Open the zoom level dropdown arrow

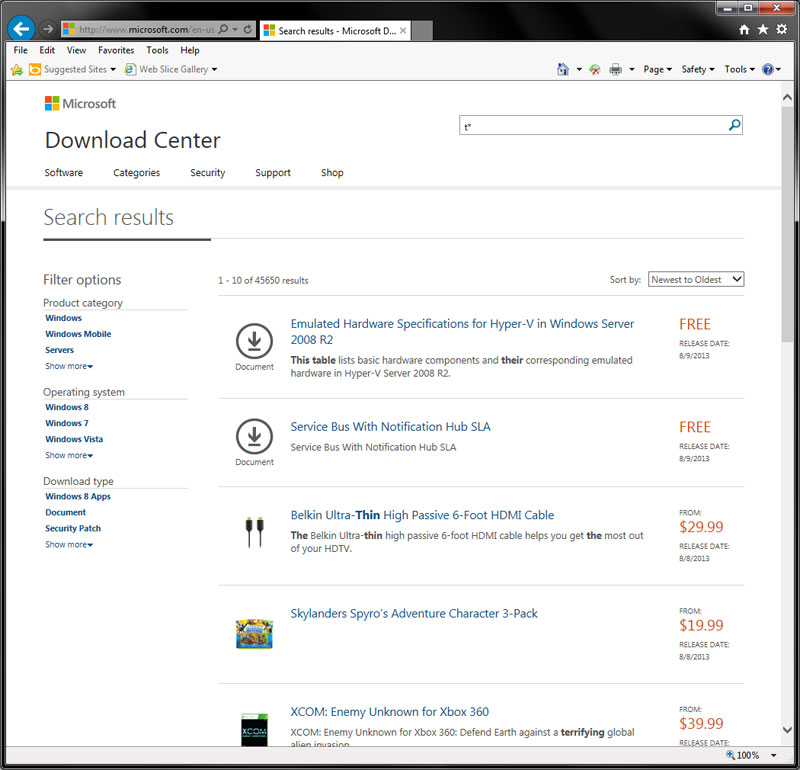coord(773,755)
